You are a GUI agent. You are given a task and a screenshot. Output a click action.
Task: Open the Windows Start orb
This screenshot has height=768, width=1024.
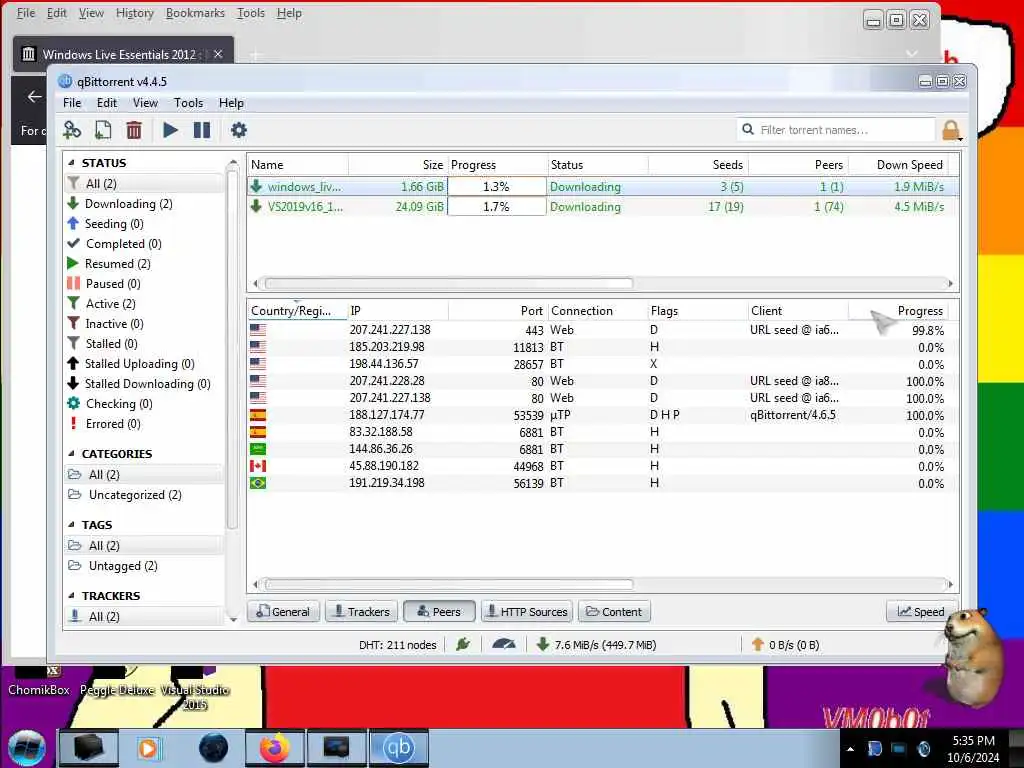click(27, 749)
